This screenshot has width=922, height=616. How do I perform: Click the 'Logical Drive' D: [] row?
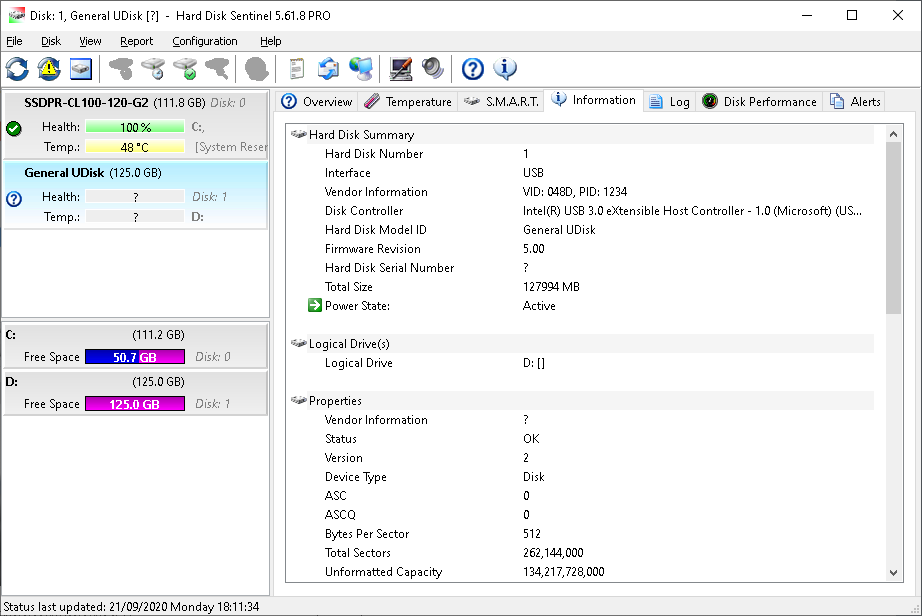coord(591,363)
